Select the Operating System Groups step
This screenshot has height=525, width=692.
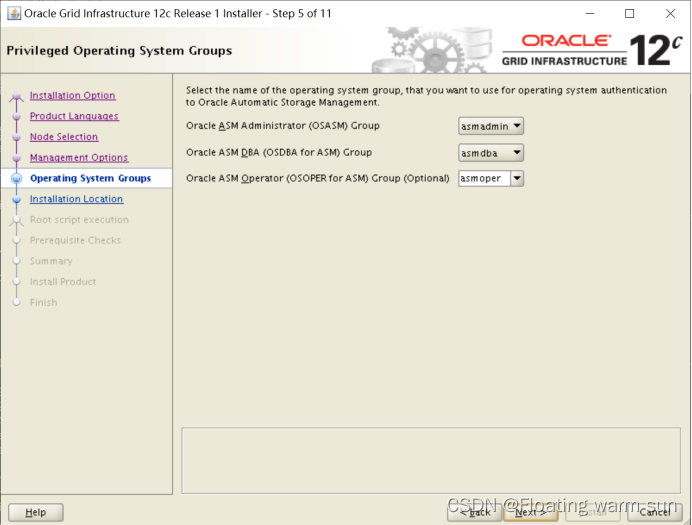[90, 178]
